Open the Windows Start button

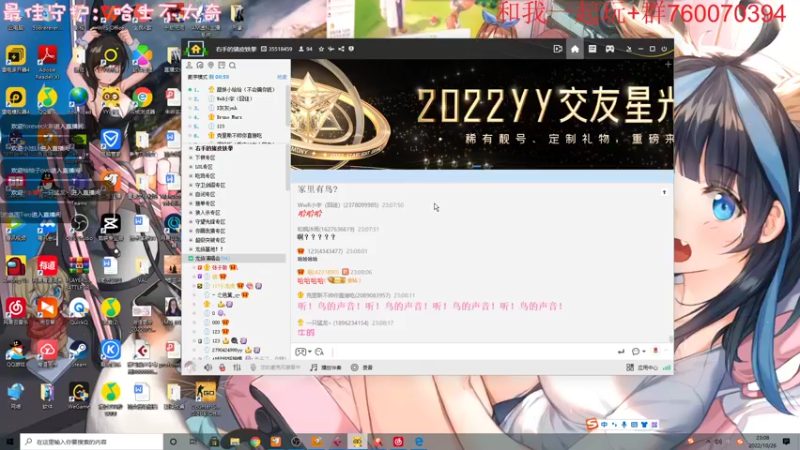(x=10, y=441)
